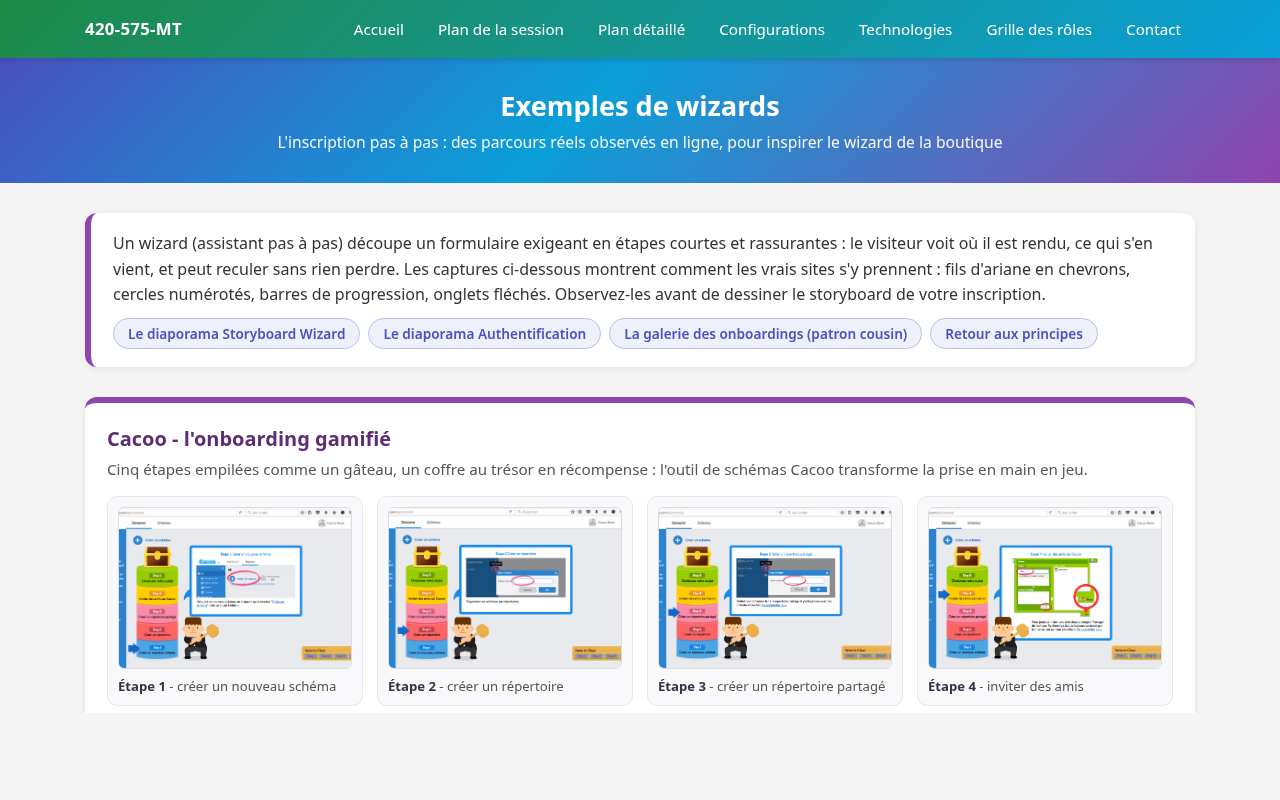Open the Étape 2 créer un répertoire thumbnail
The width and height of the screenshot is (1280, 800).
coord(505,588)
